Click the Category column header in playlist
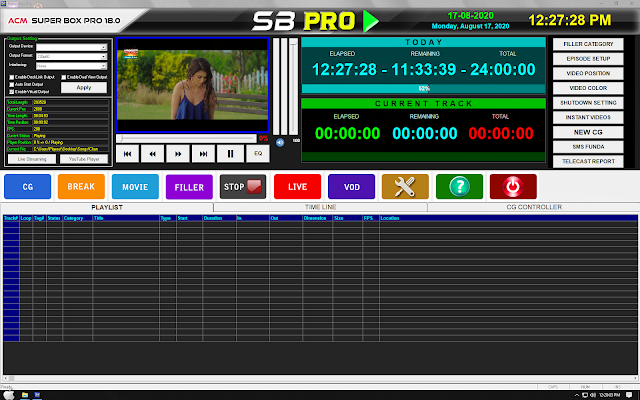Viewport: 640px width, 400px height. point(78,218)
